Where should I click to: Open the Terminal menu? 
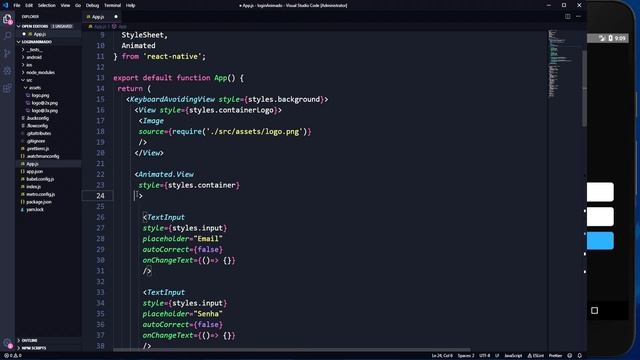112,5
